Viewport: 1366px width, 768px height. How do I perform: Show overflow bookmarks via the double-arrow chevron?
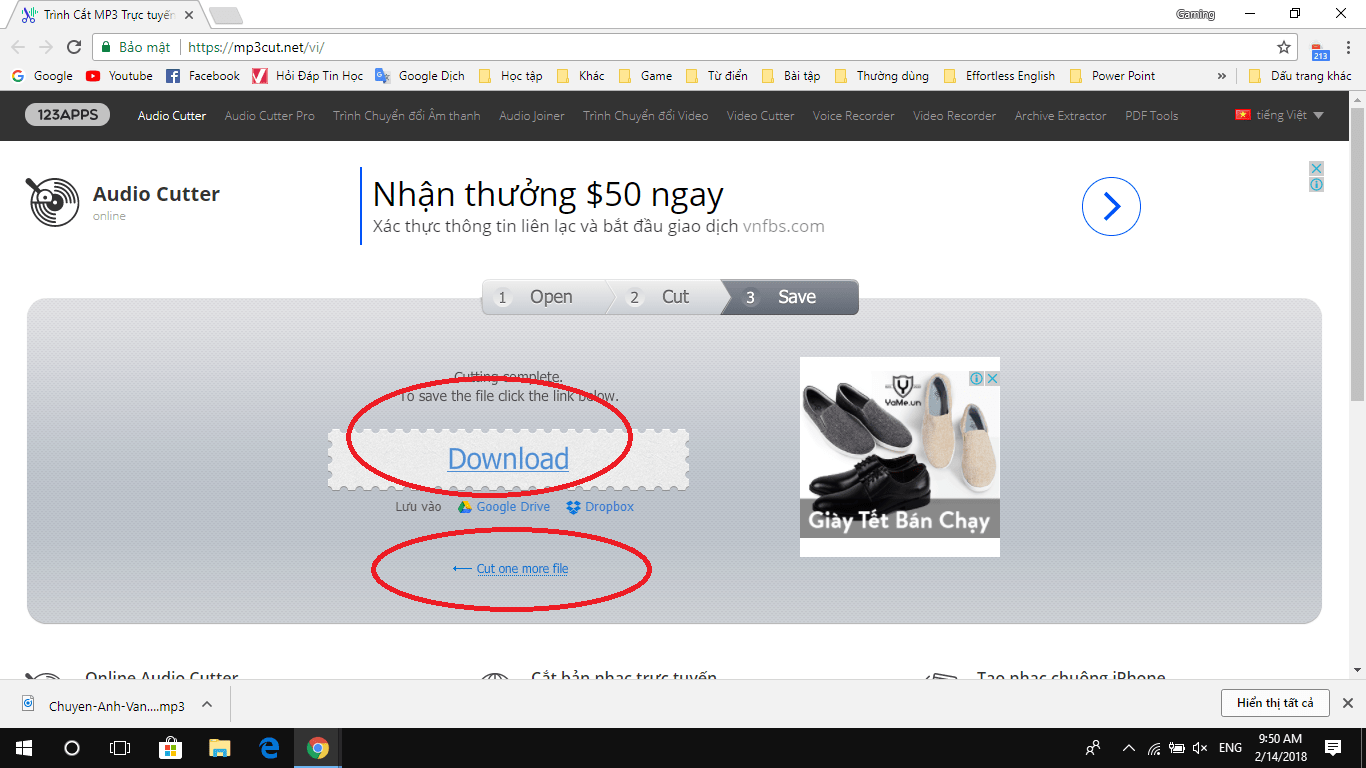pyautogui.click(x=1222, y=75)
